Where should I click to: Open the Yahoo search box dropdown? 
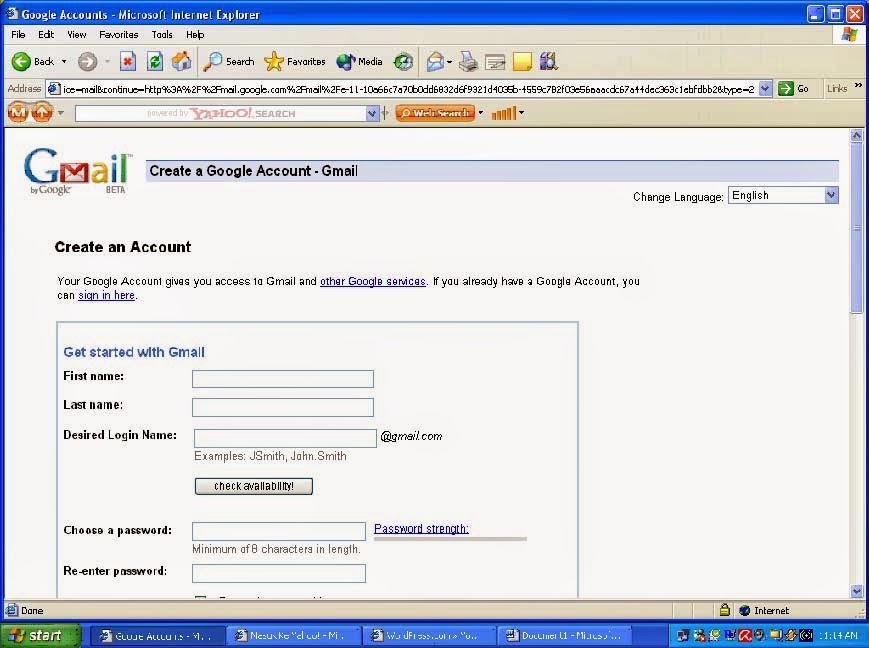[372, 114]
